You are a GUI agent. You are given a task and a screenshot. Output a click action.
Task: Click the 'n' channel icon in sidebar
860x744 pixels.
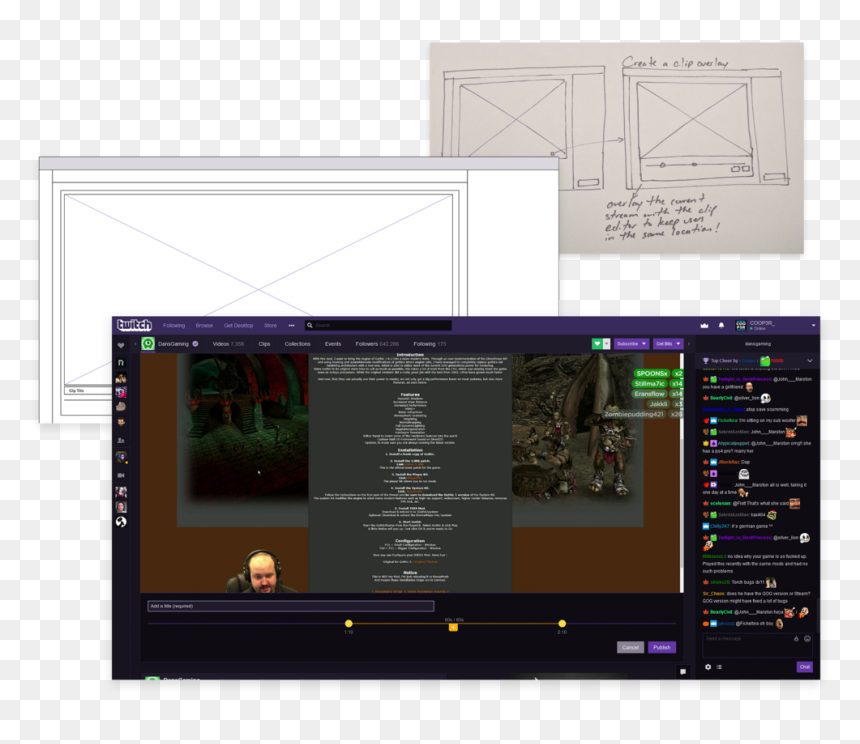pos(121,363)
